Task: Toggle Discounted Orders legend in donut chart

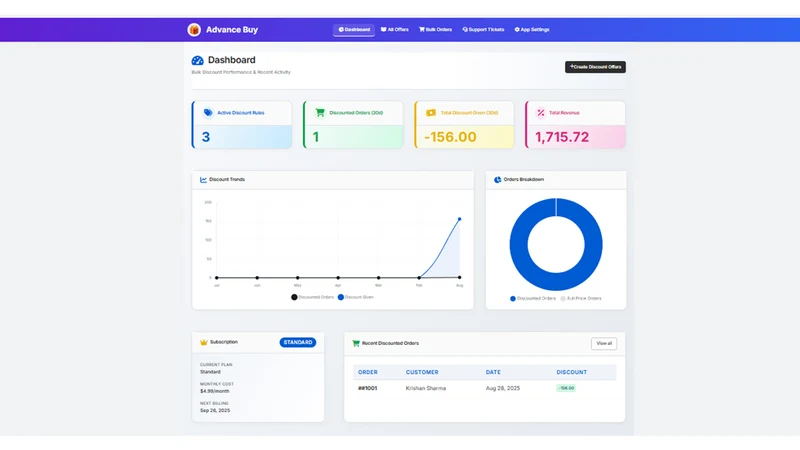Action: pyautogui.click(x=533, y=298)
